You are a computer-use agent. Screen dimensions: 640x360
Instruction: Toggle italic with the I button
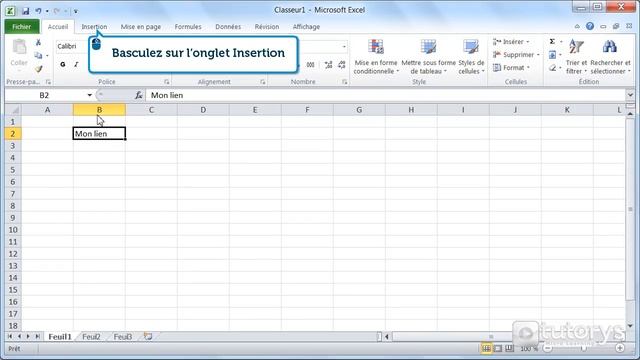click(76, 64)
